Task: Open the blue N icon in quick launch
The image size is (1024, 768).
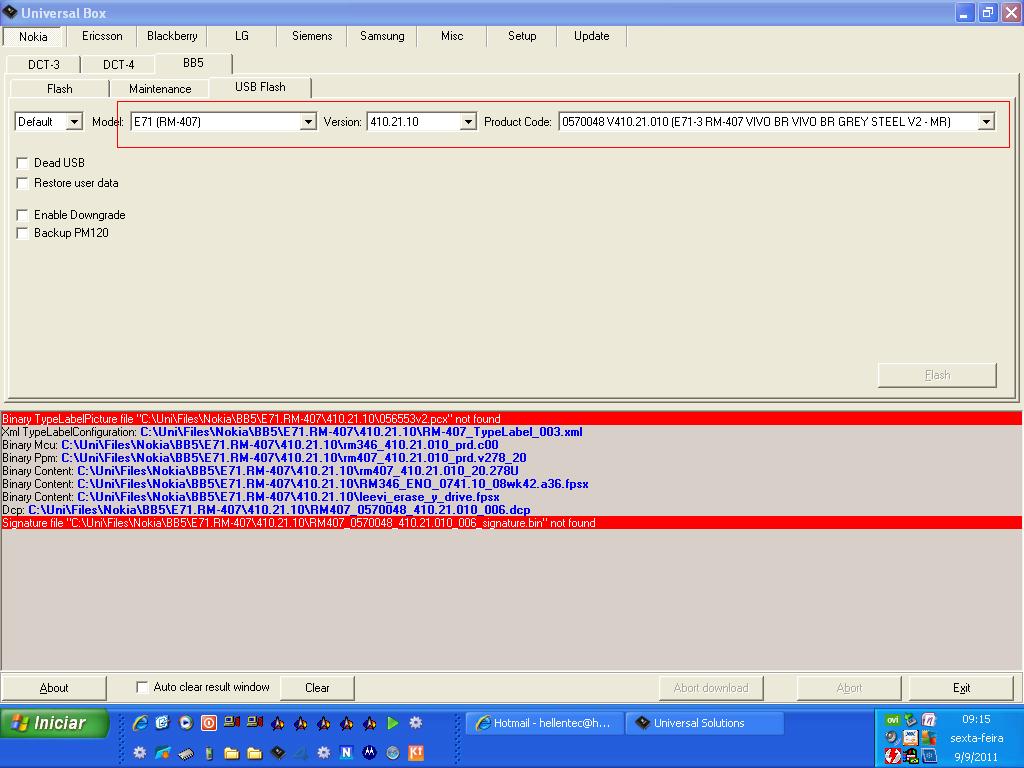Action: [x=346, y=753]
